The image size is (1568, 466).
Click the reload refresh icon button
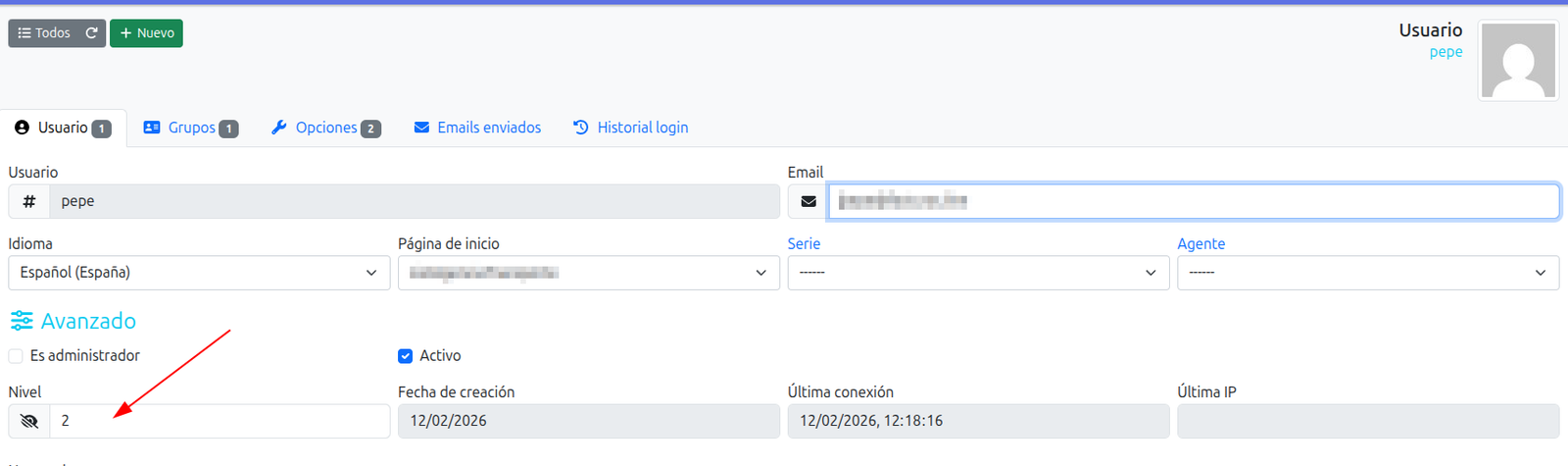click(92, 33)
